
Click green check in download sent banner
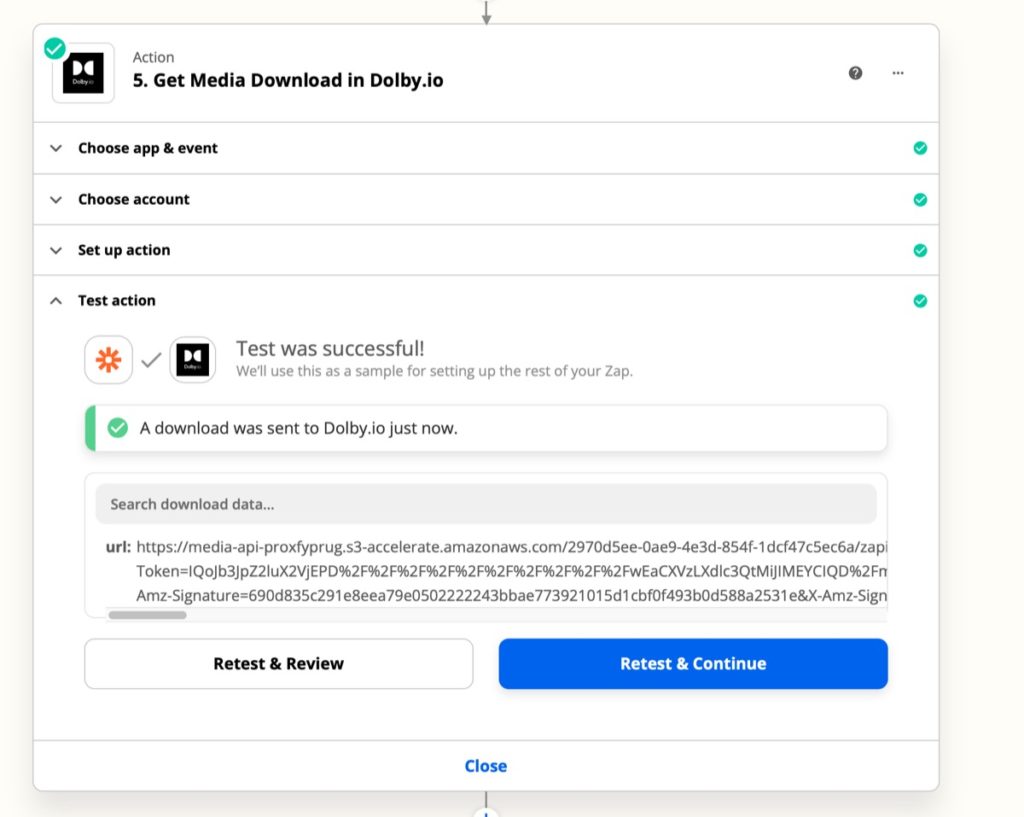(x=118, y=428)
